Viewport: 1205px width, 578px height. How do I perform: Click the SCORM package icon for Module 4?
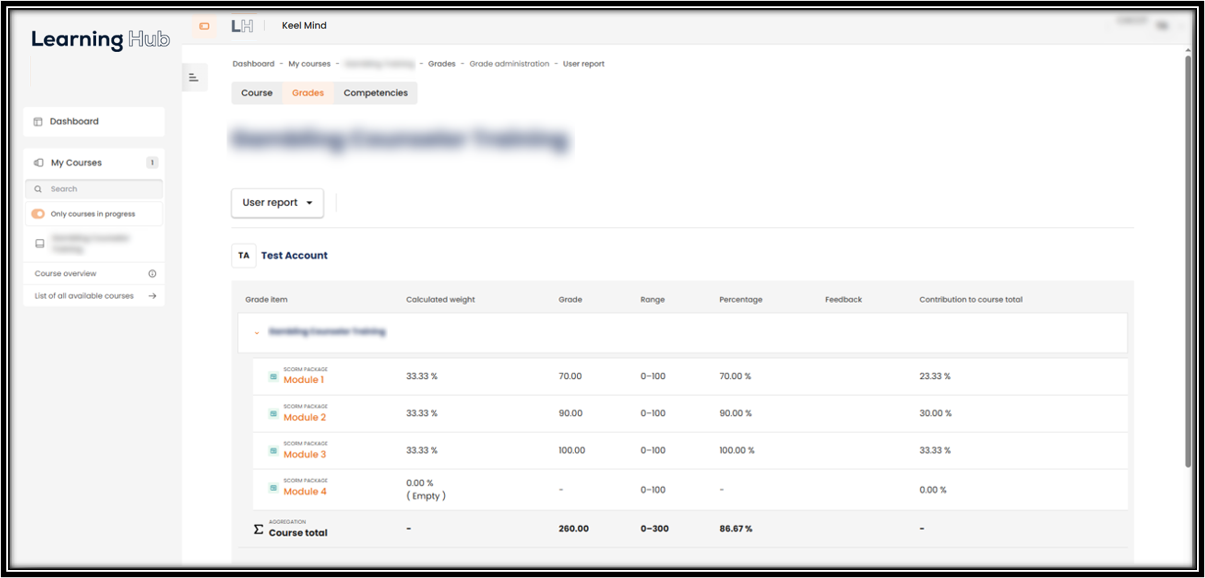(x=273, y=488)
